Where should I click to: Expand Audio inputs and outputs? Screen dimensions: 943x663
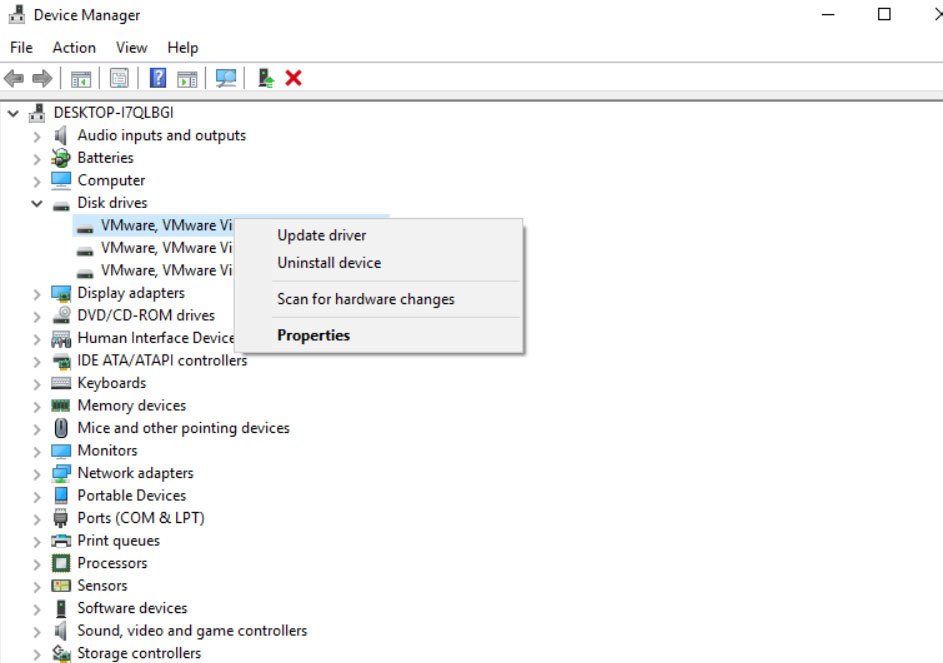click(x=37, y=137)
